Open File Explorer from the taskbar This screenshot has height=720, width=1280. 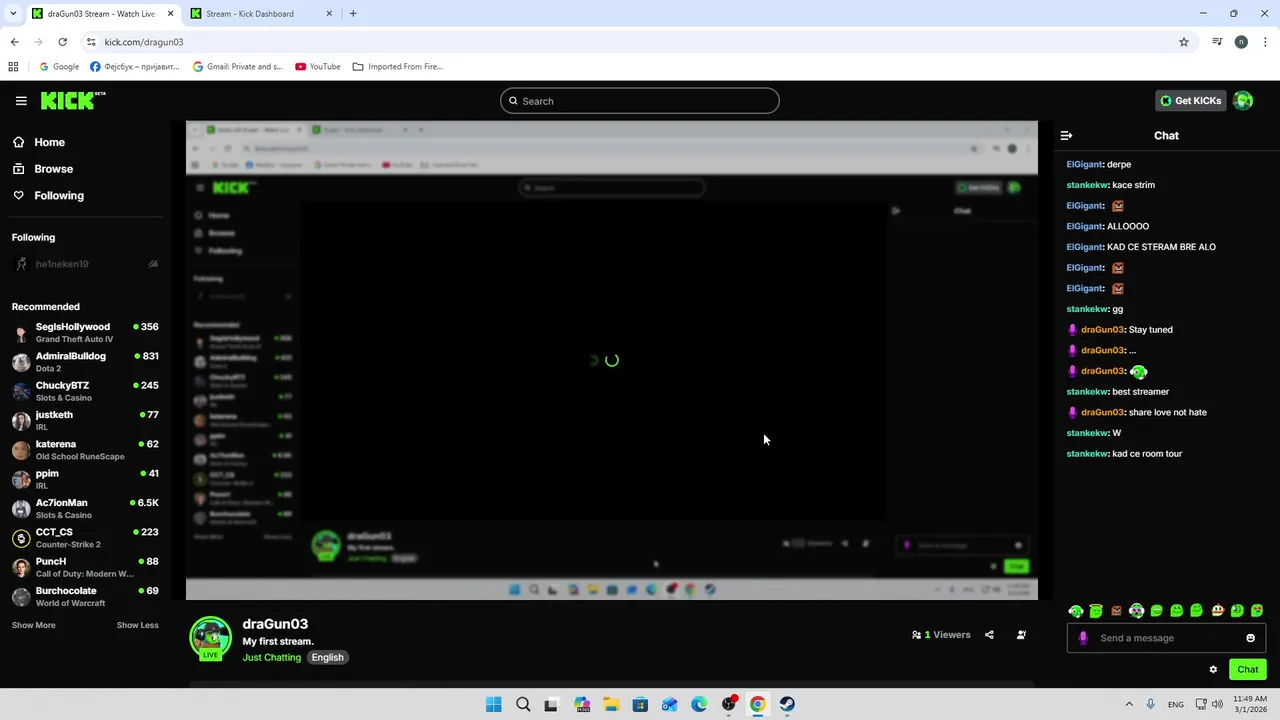[611, 705]
